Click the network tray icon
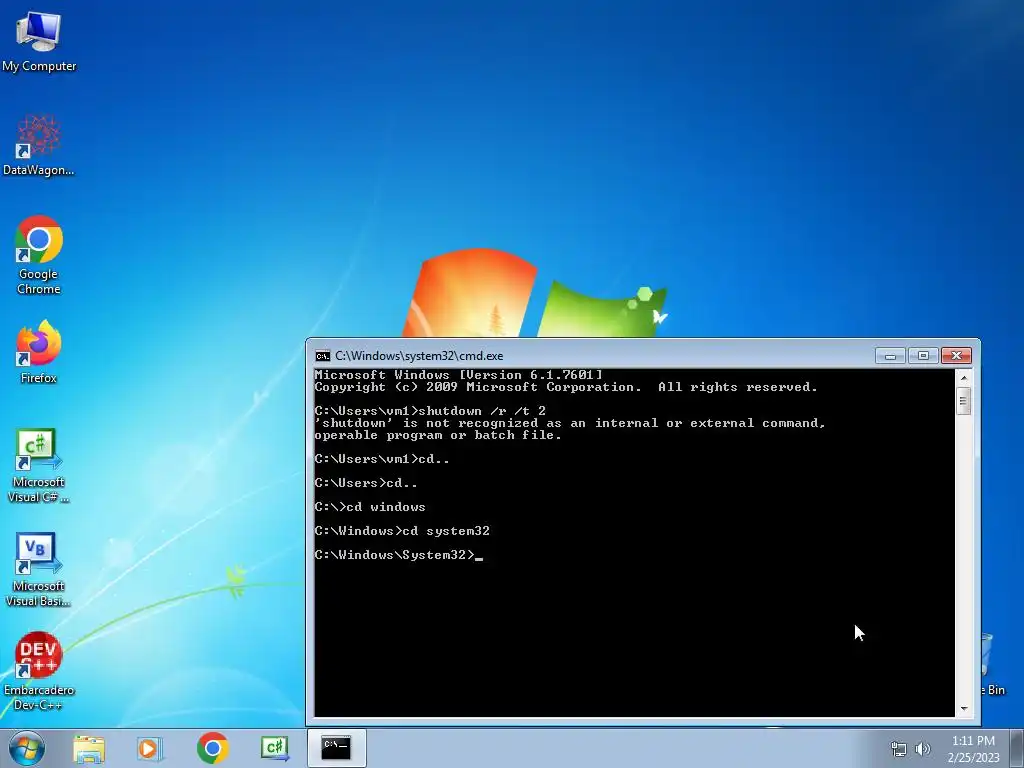The height and width of the screenshot is (768, 1024). point(899,749)
